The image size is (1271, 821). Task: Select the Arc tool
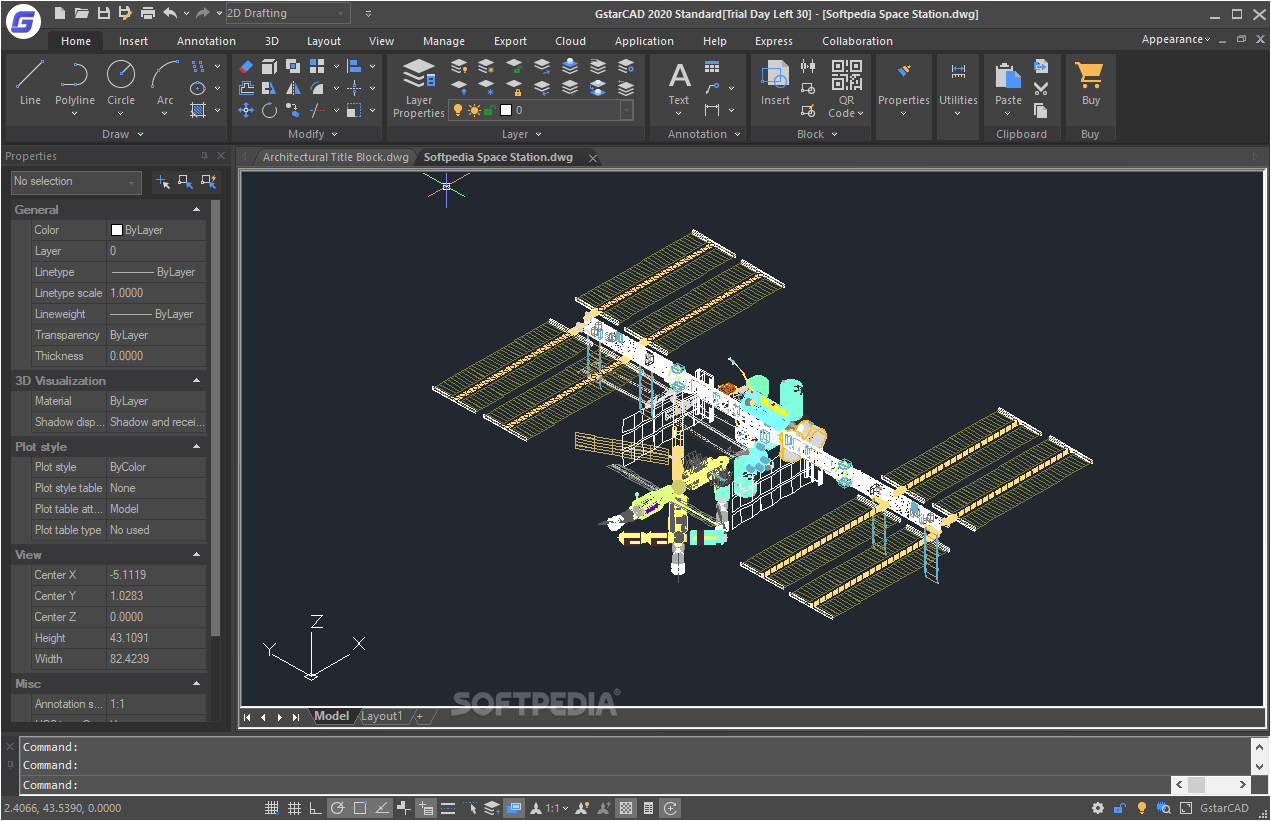[165, 82]
